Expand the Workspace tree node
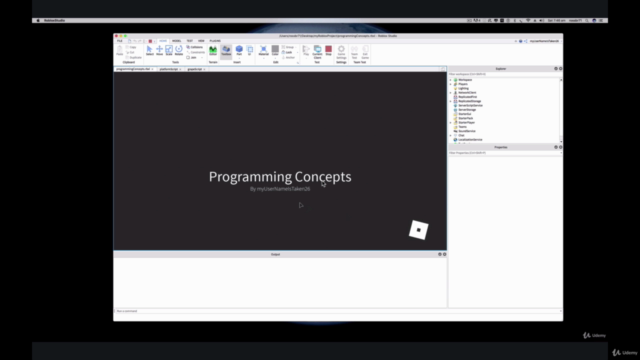 pyautogui.click(x=451, y=80)
